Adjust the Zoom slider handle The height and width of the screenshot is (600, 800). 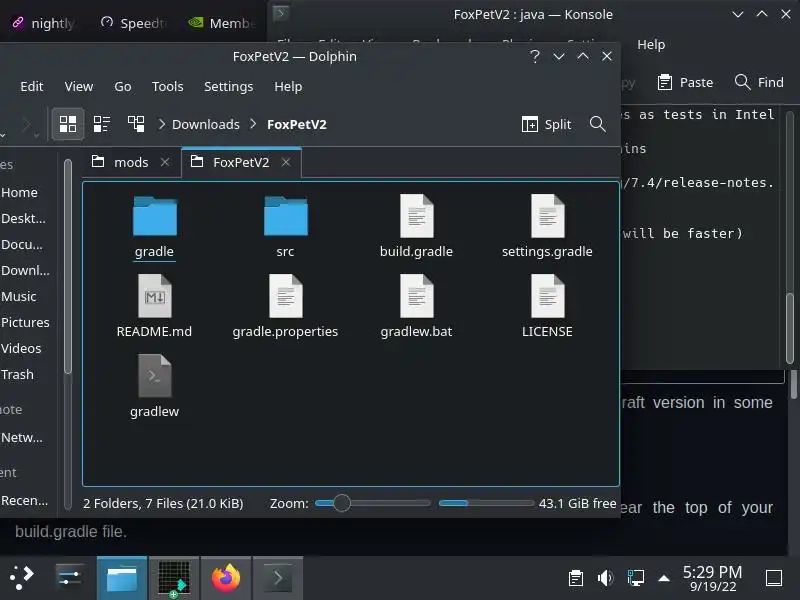pyautogui.click(x=342, y=503)
